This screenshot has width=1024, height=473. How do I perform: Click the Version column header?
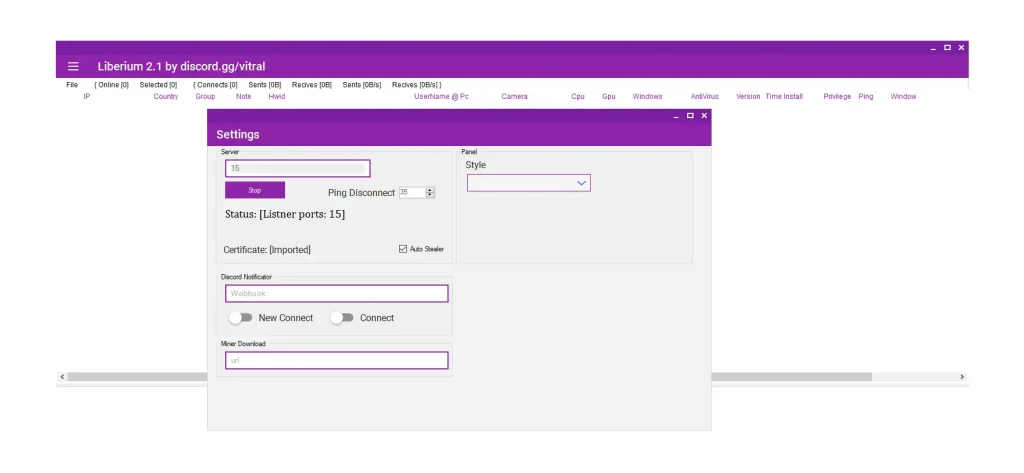[x=748, y=97]
